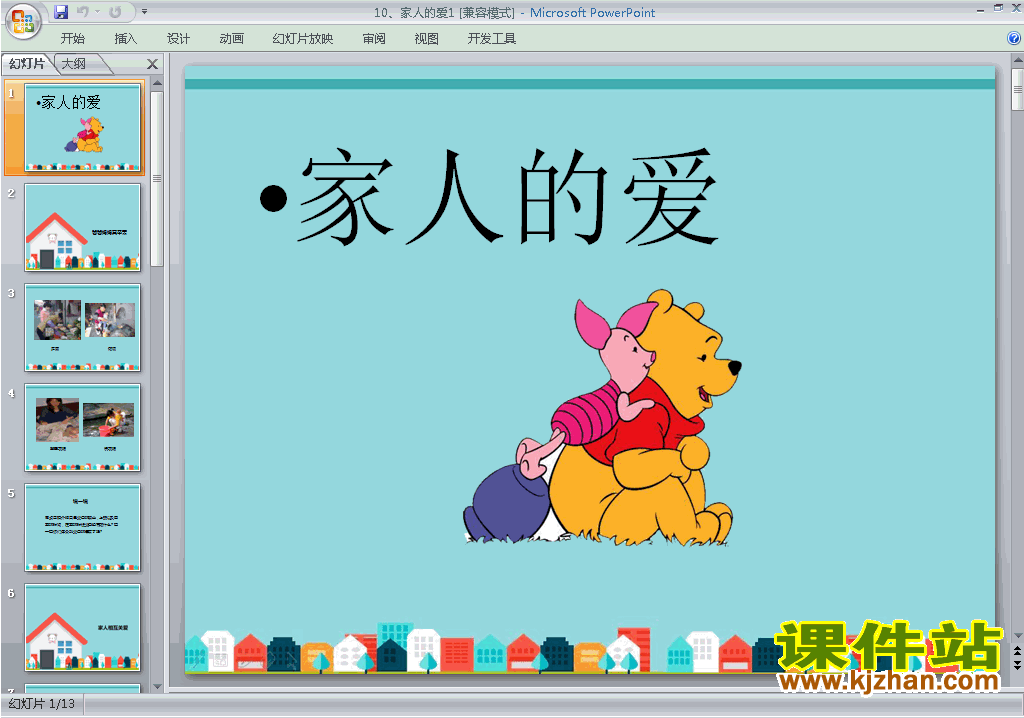Go to the 审阅 ribbon tab
This screenshot has height=718, width=1024.
coord(374,39)
